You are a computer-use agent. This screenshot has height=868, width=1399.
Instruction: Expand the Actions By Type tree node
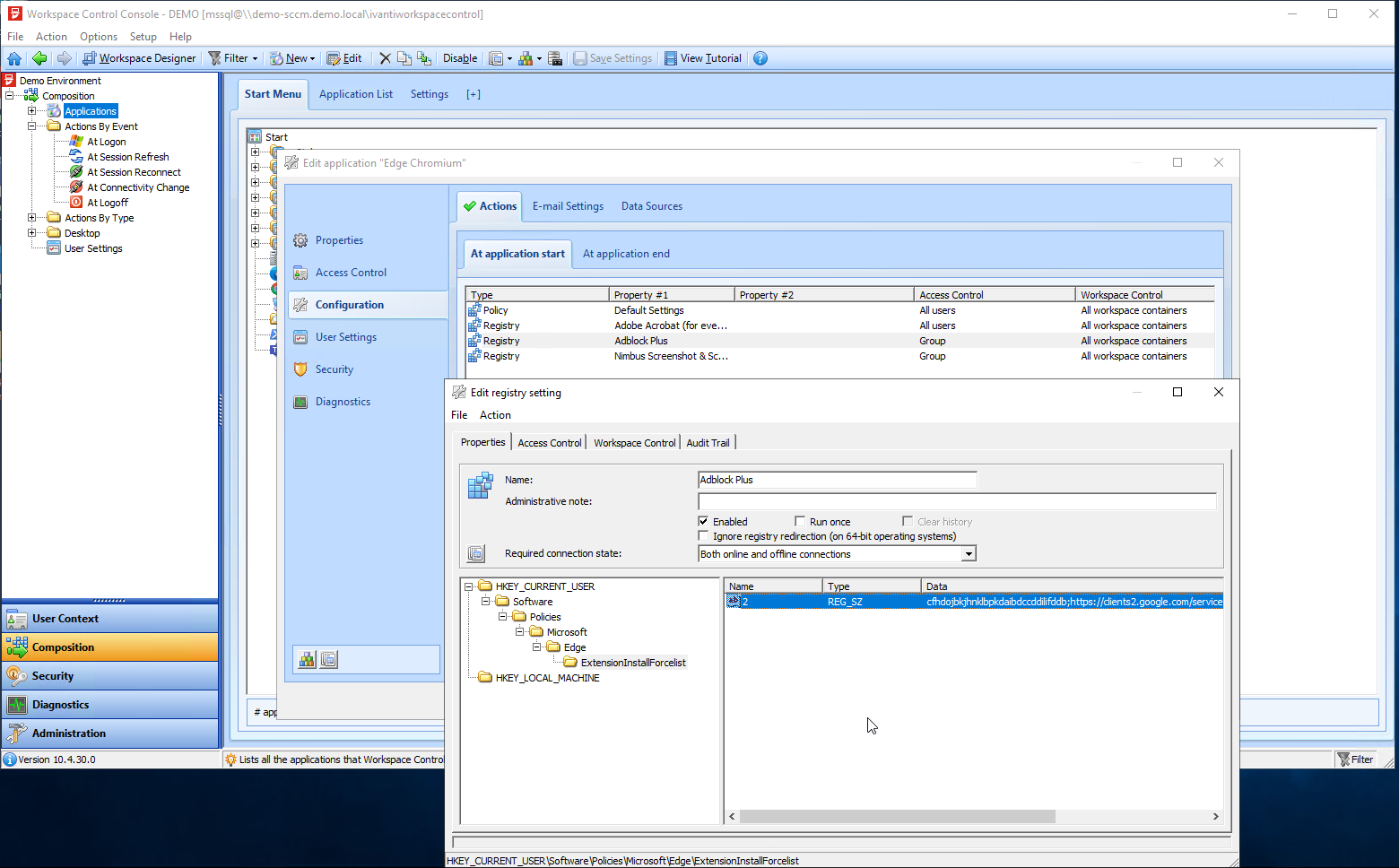click(x=32, y=218)
